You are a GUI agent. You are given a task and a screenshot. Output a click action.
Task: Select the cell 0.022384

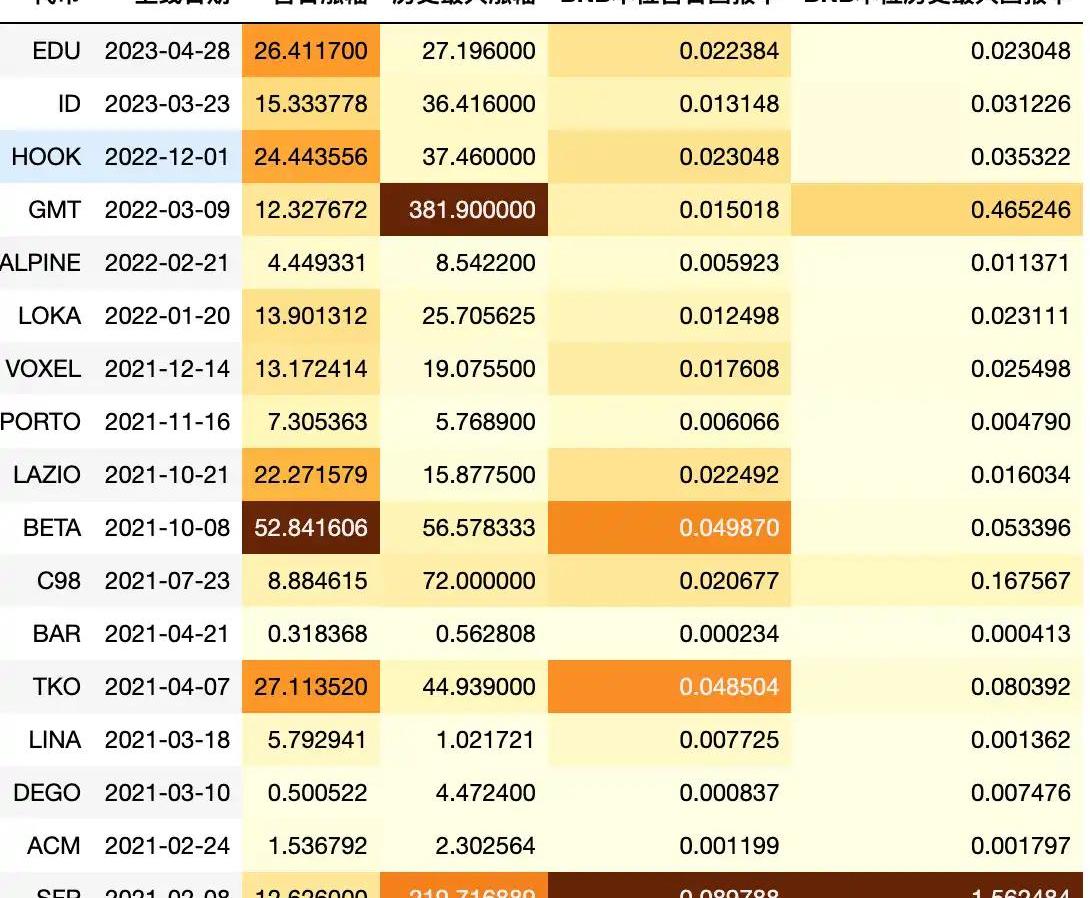pos(729,51)
